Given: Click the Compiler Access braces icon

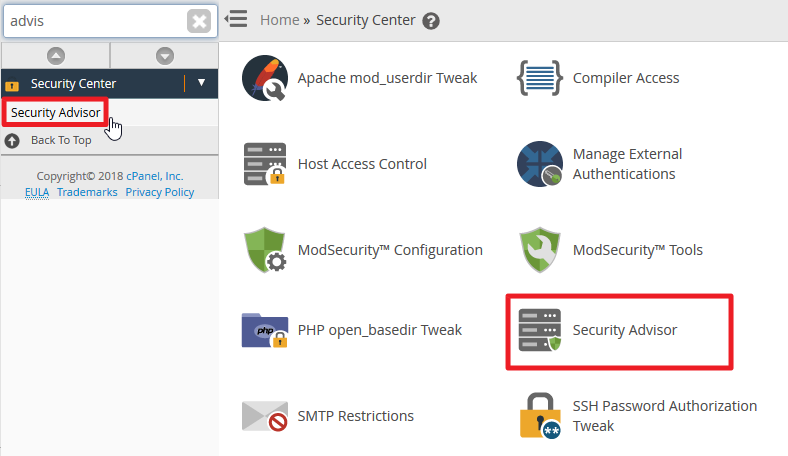Looking at the screenshot, I should tap(540, 79).
